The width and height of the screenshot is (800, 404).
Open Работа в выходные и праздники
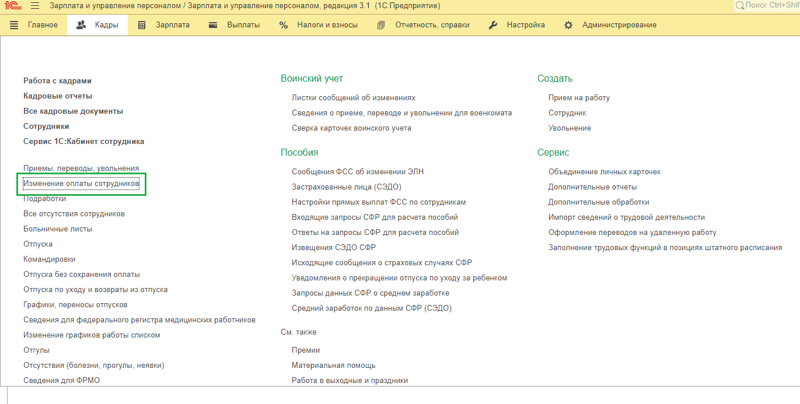pyautogui.click(x=349, y=381)
